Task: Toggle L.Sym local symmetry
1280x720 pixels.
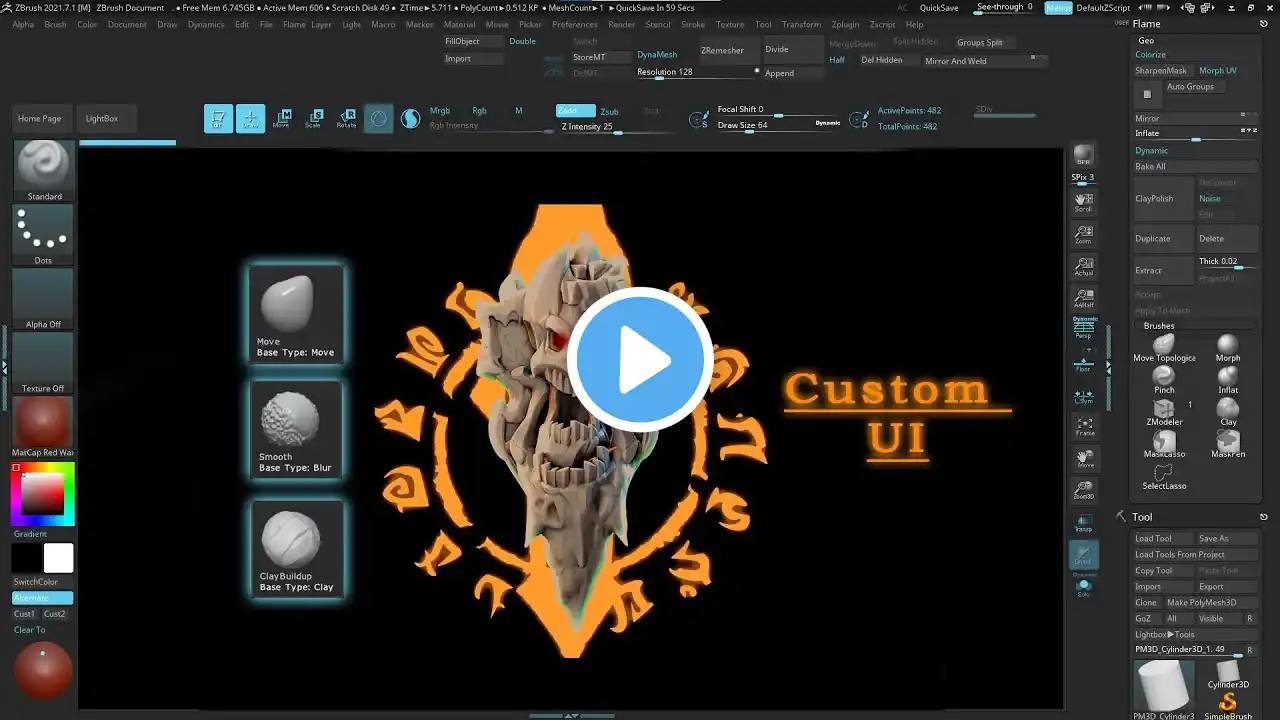Action: click(1083, 395)
